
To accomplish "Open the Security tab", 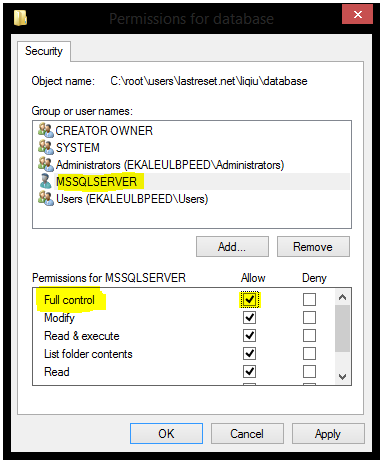I will click(44, 51).
